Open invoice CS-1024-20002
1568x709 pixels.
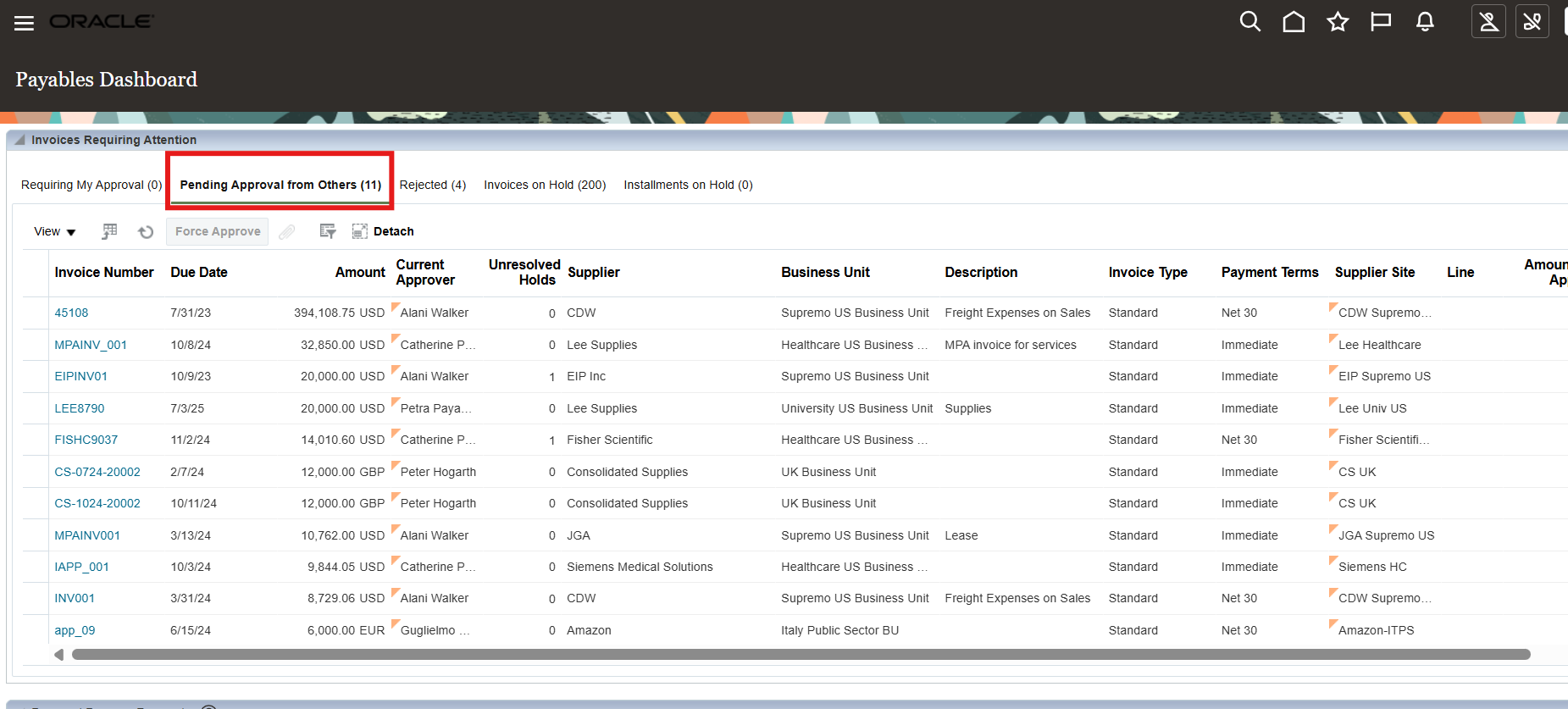(x=97, y=503)
